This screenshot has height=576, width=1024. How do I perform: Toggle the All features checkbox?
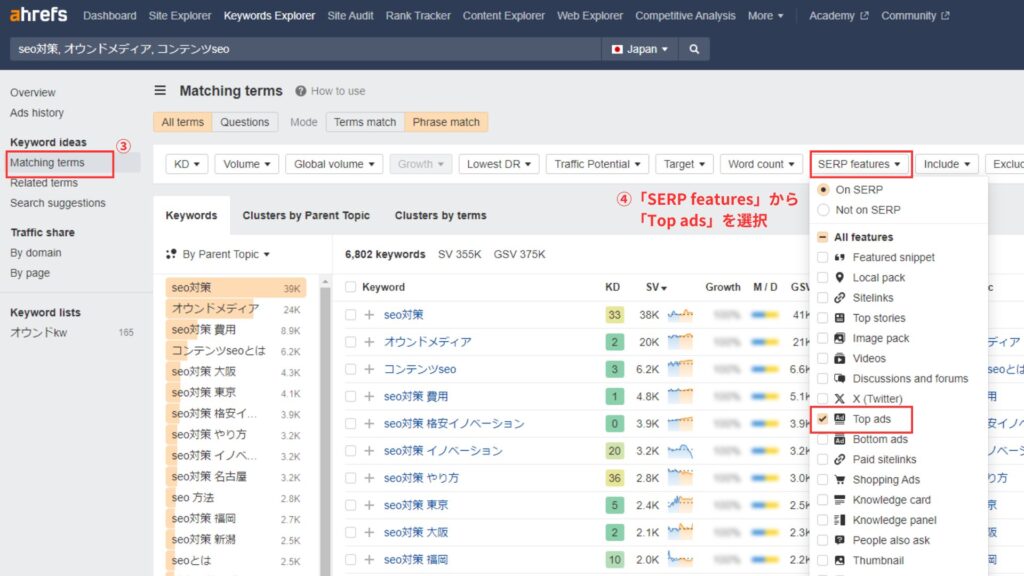(822, 237)
